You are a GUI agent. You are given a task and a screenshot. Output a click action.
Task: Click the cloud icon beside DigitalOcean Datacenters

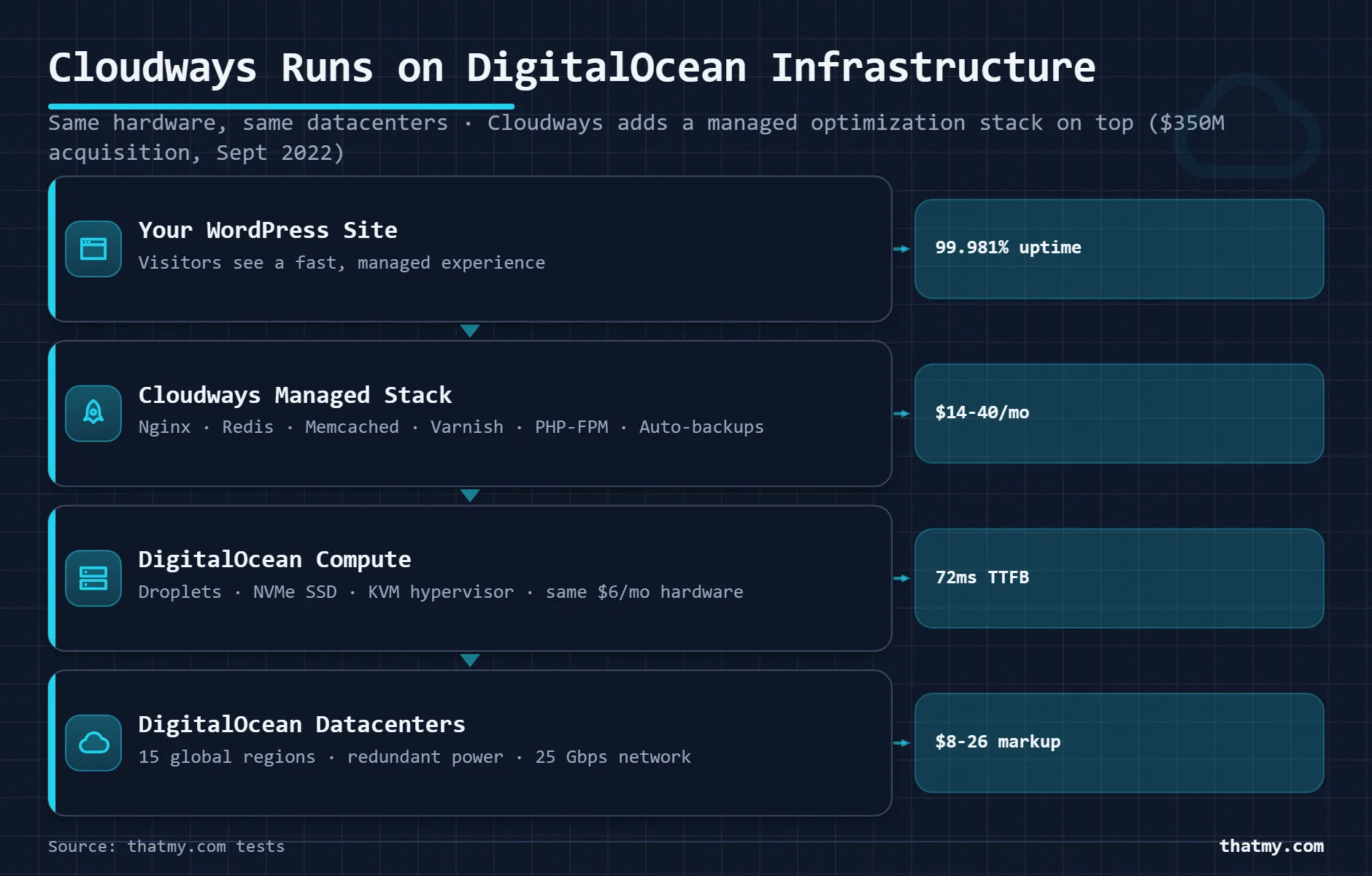click(x=93, y=742)
